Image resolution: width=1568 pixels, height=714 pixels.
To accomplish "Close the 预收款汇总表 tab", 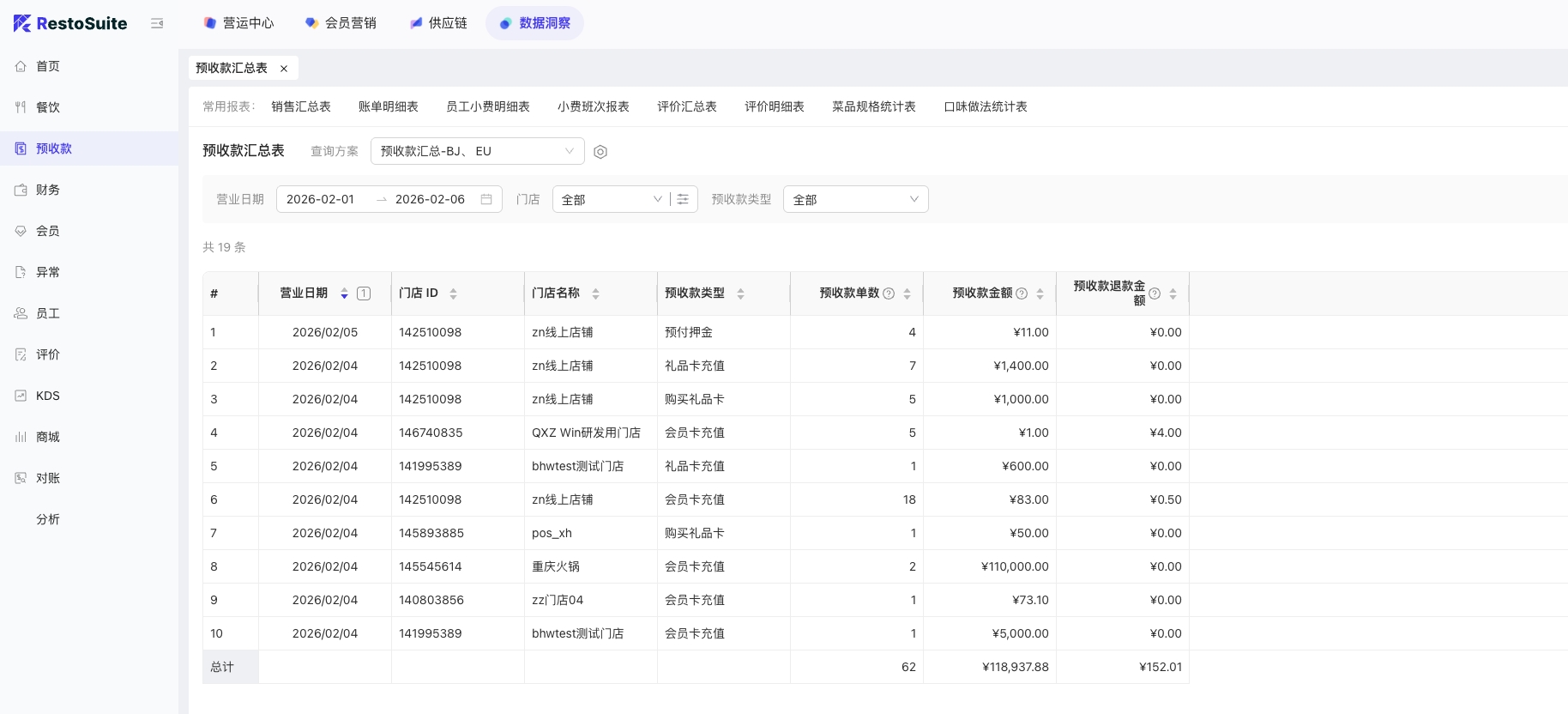I will point(284,69).
